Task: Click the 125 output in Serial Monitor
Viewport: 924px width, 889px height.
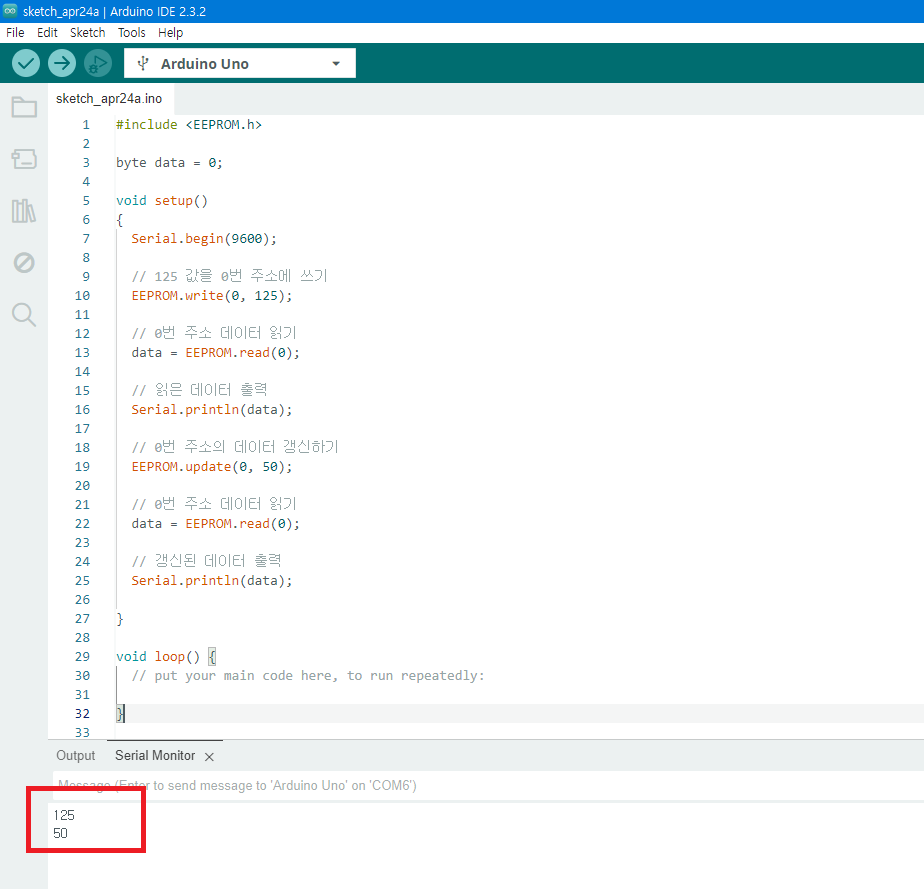Action: (x=64, y=815)
